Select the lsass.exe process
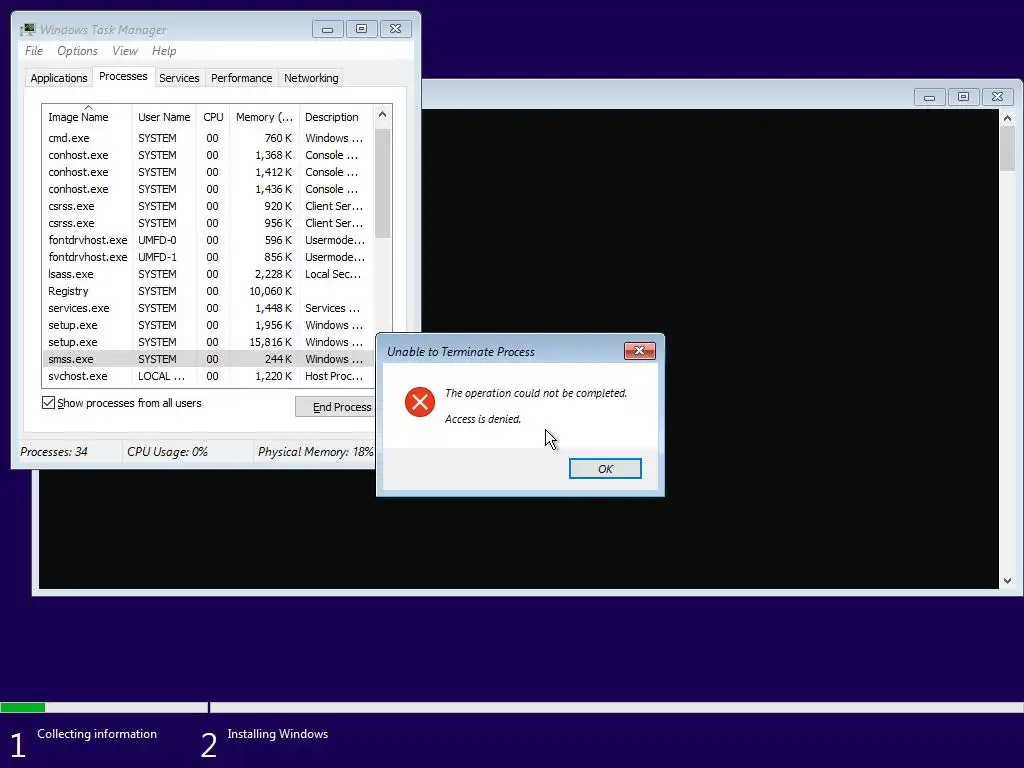The height and width of the screenshot is (768, 1024). pyautogui.click(x=208, y=274)
